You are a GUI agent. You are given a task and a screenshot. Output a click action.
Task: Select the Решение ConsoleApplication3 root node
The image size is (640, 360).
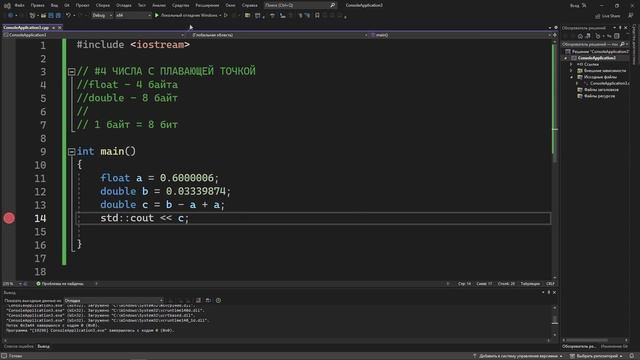pyautogui.click(x=597, y=52)
